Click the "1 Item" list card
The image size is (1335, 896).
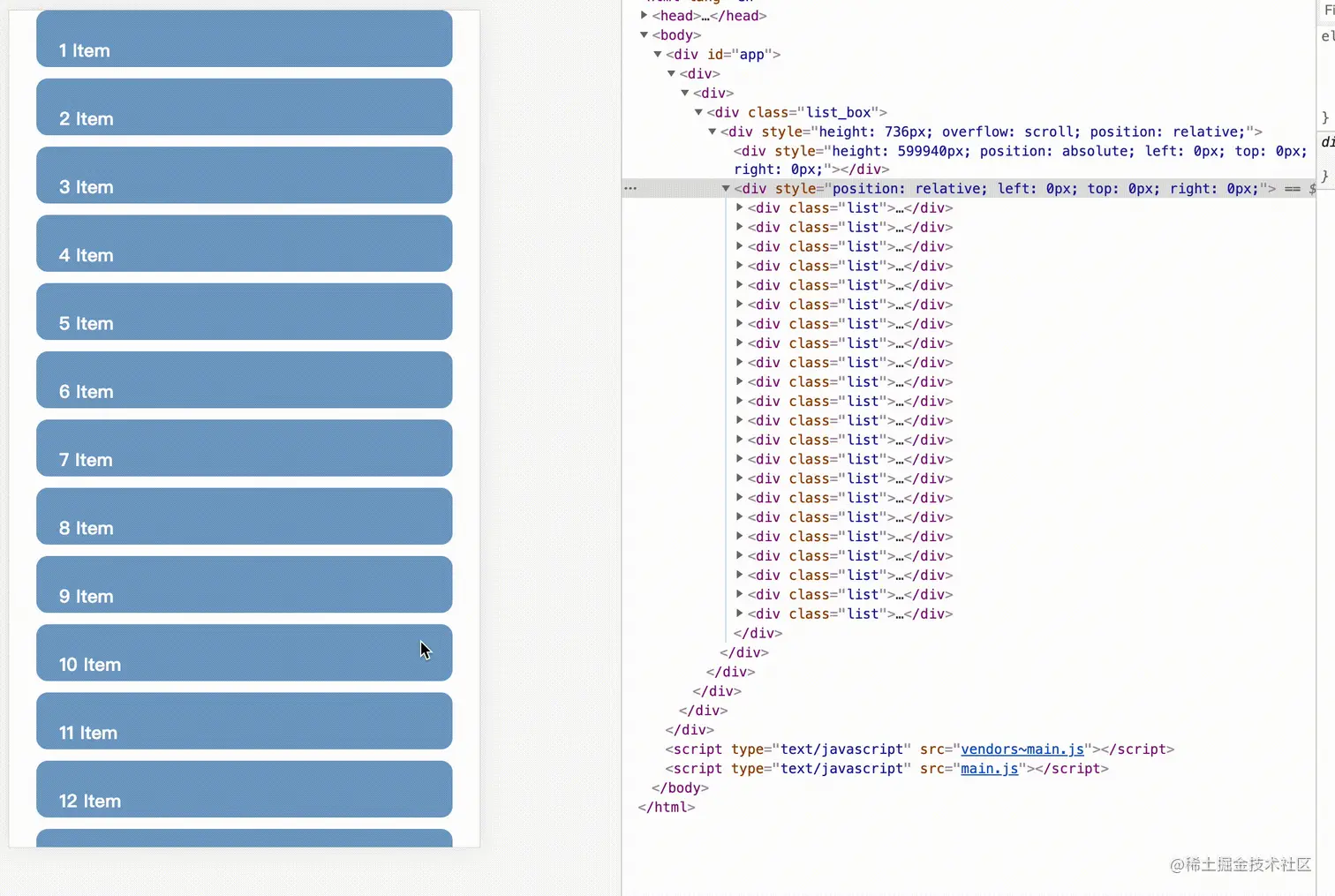pos(245,39)
